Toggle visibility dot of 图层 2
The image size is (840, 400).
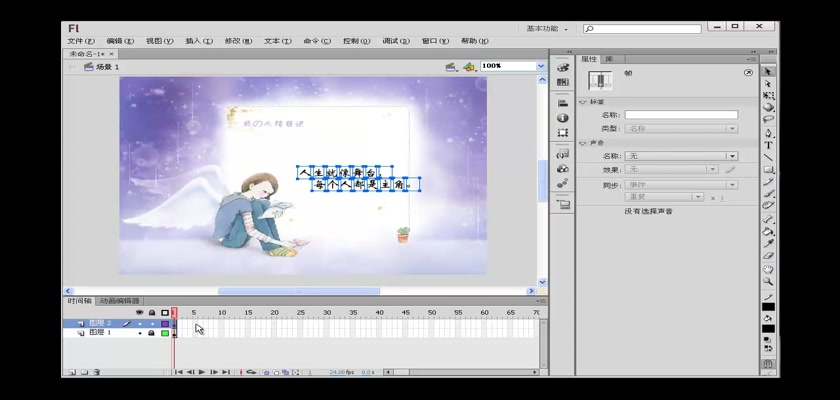tap(140, 323)
